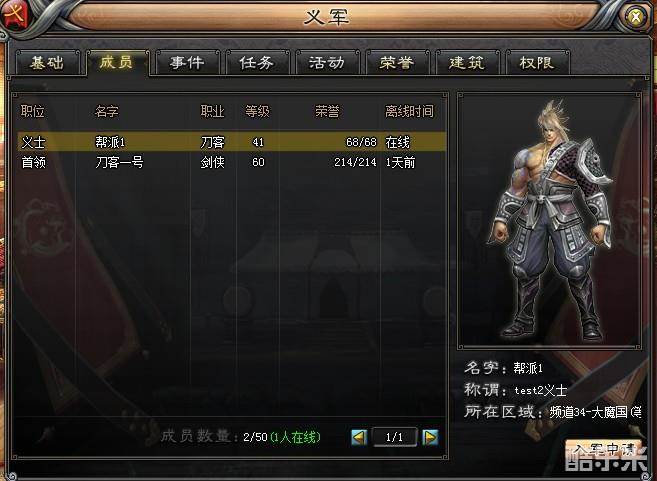The image size is (657, 481).
Task: Switch to the 任务 tab
Action: coord(257,63)
